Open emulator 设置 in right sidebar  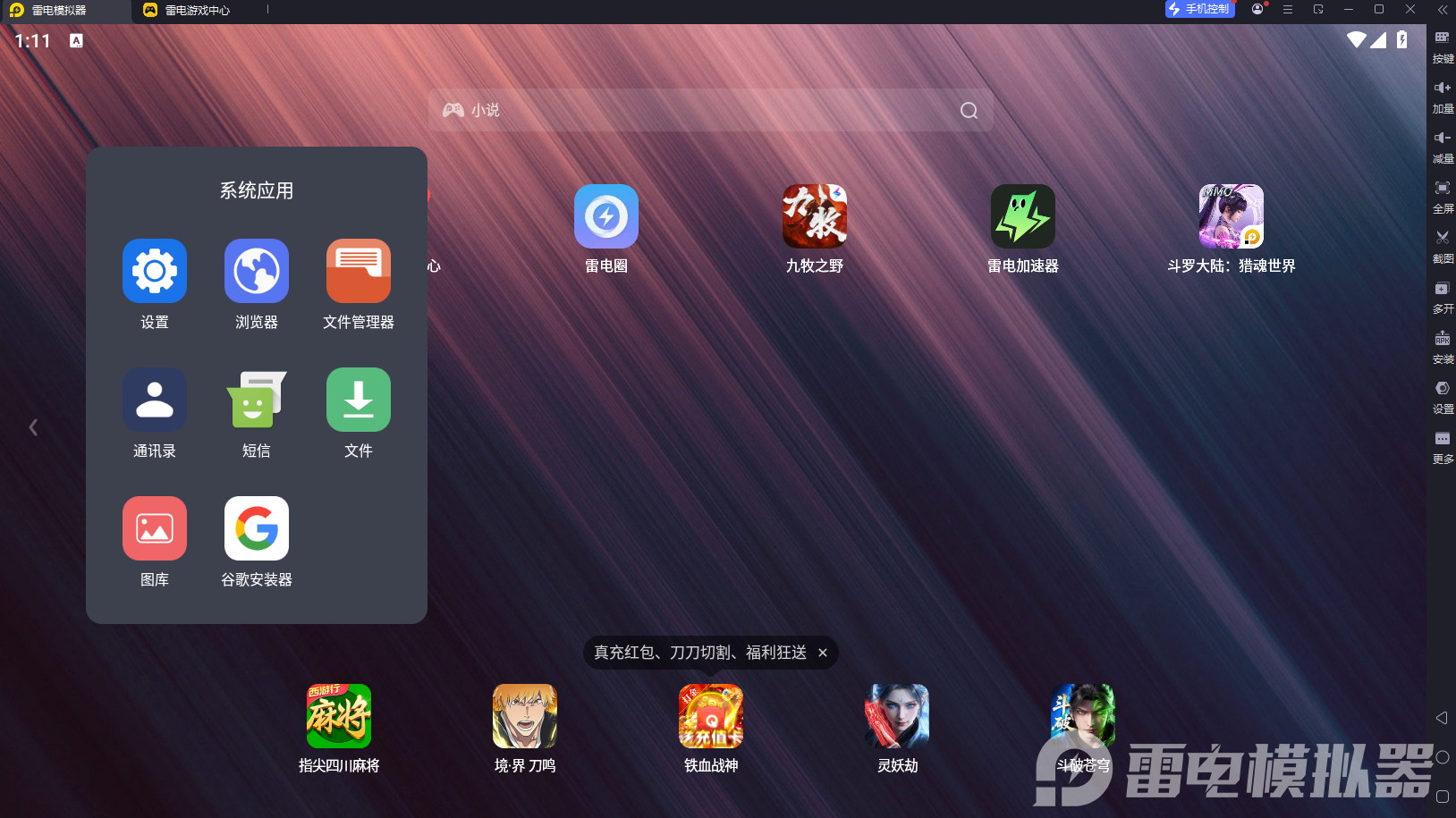[1443, 397]
